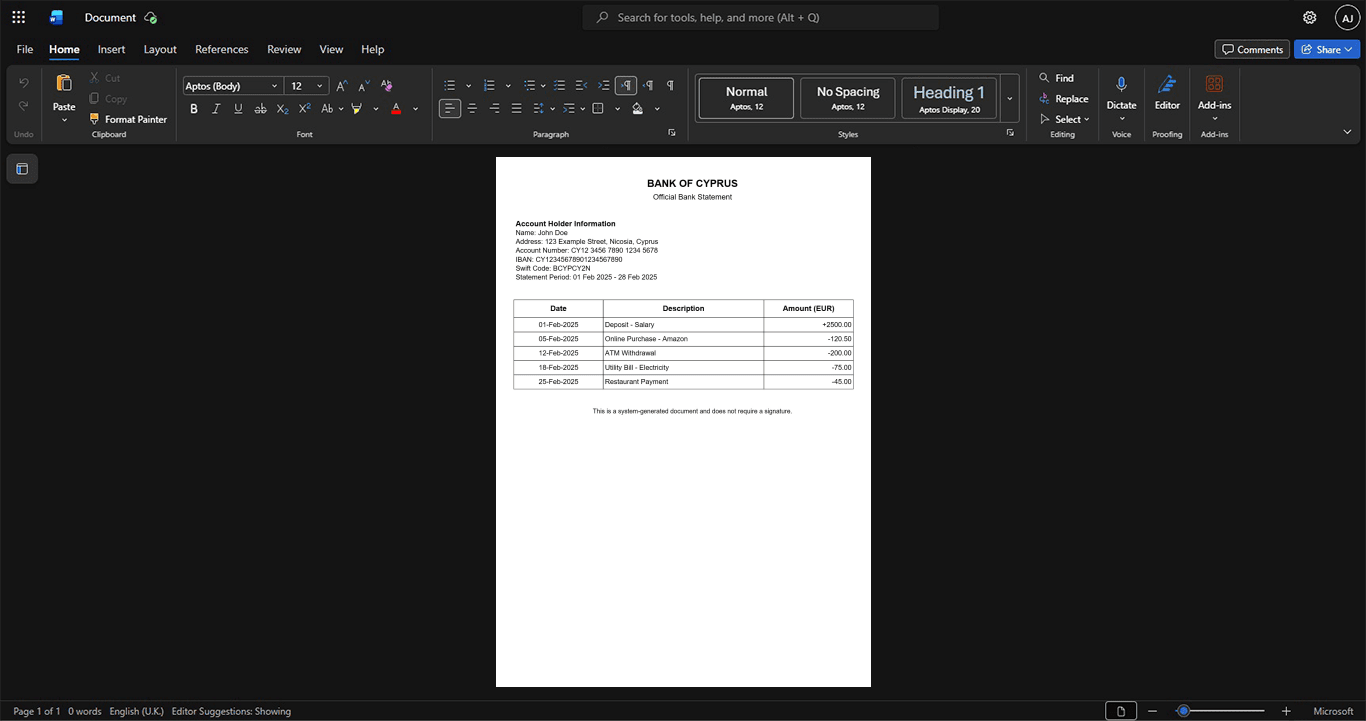Apply the Normal style

coord(746,98)
